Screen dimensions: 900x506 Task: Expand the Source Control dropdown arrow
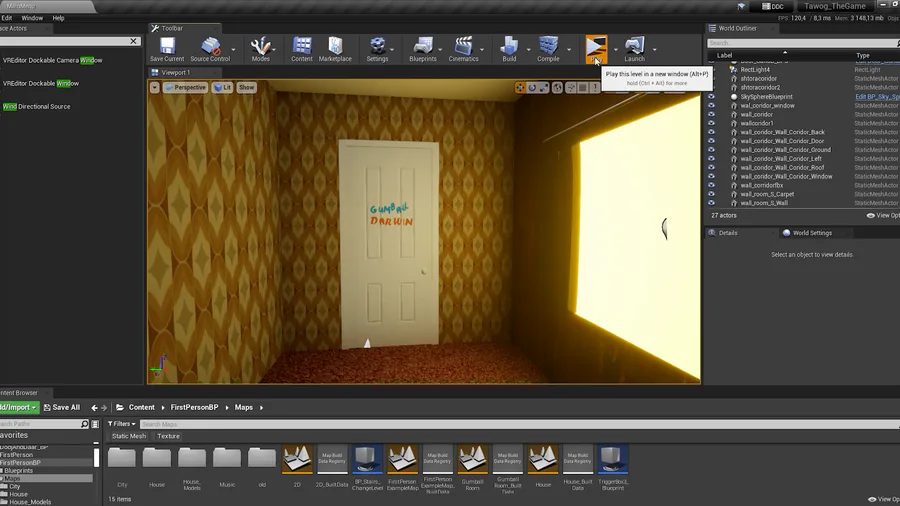pos(233,49)
